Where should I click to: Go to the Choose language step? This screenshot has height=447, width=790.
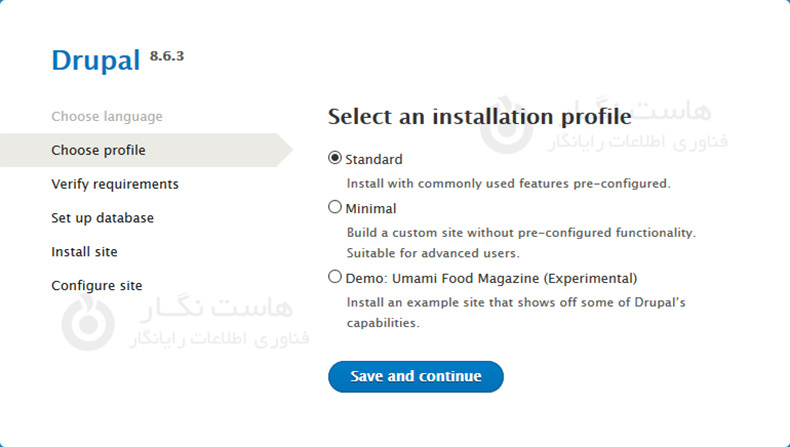point(106,116)
